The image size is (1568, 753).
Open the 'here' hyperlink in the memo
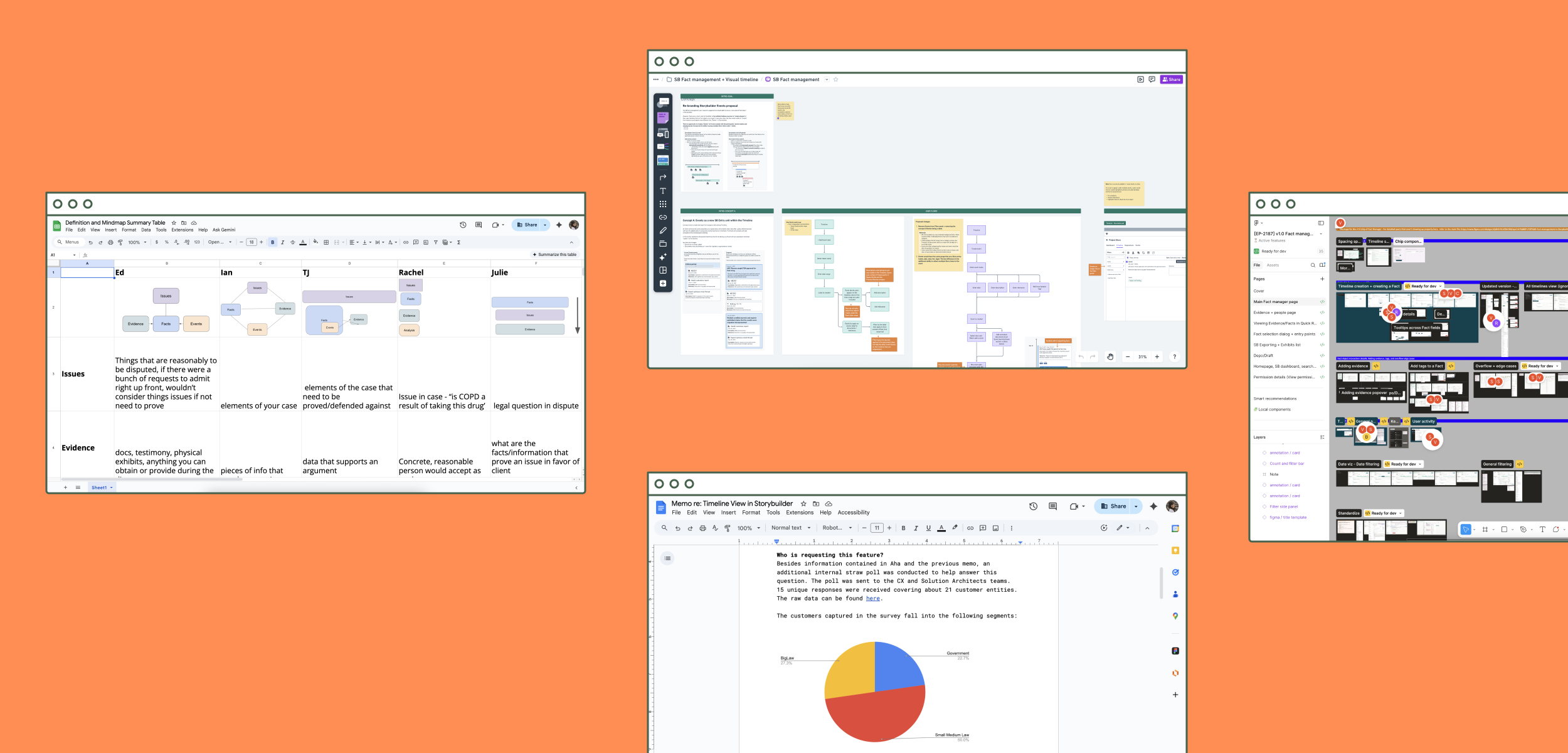tap(873, 598)
